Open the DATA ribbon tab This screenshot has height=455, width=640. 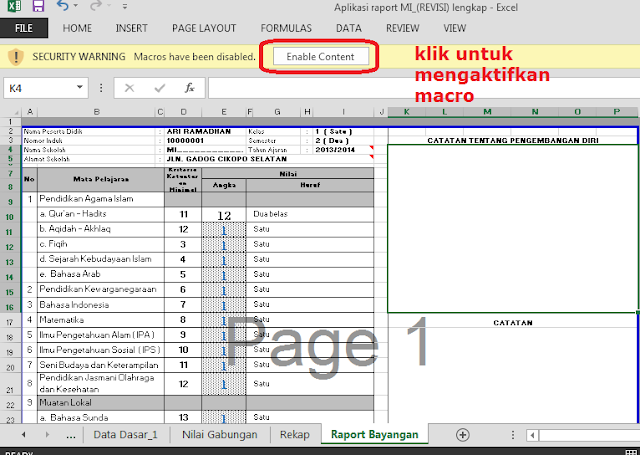coord(349,28)
